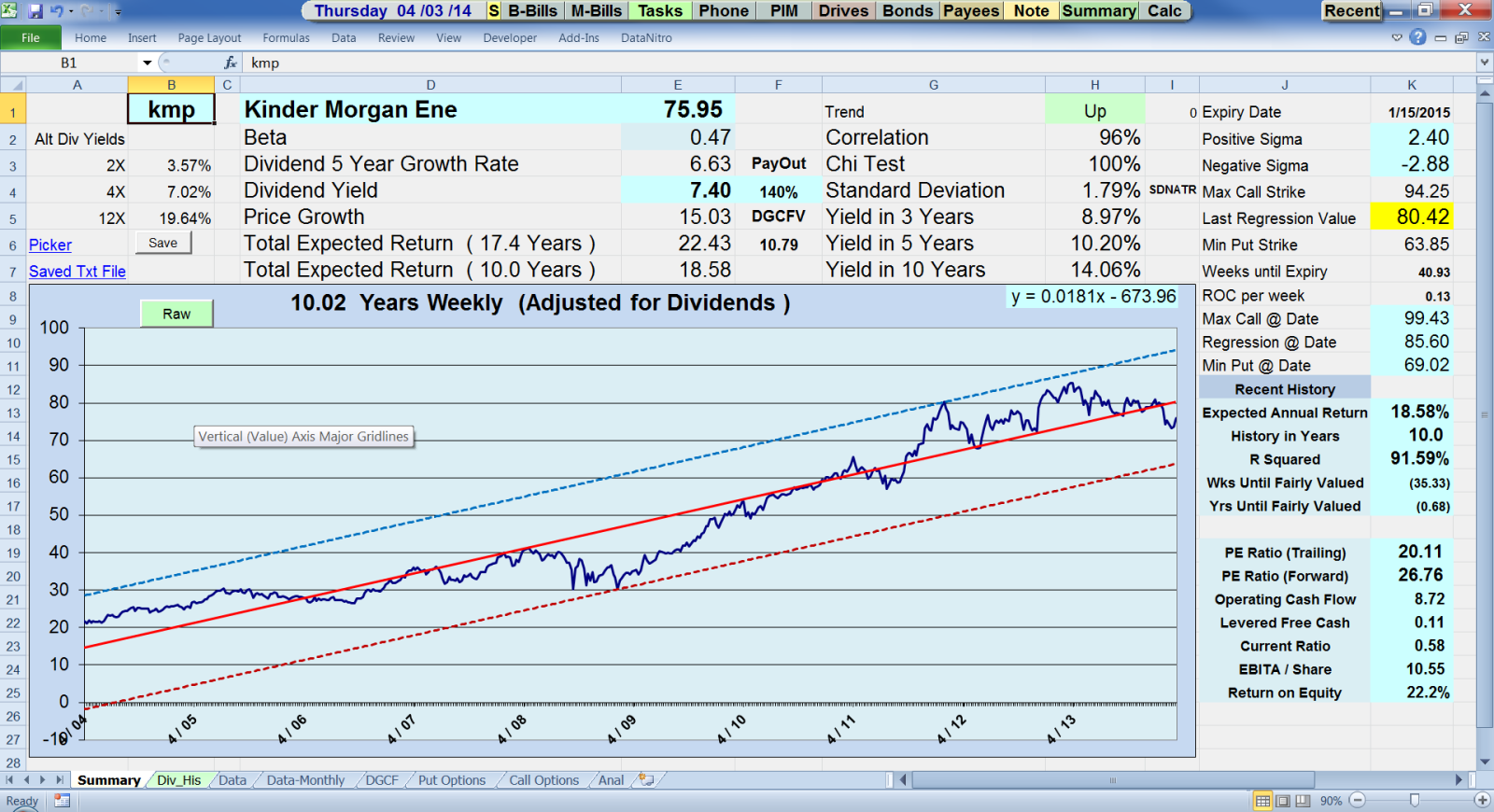Viewport: 1494px width, 812px height.
Task: Open the Undo history dropdown arrow
Action: [71, 11]
